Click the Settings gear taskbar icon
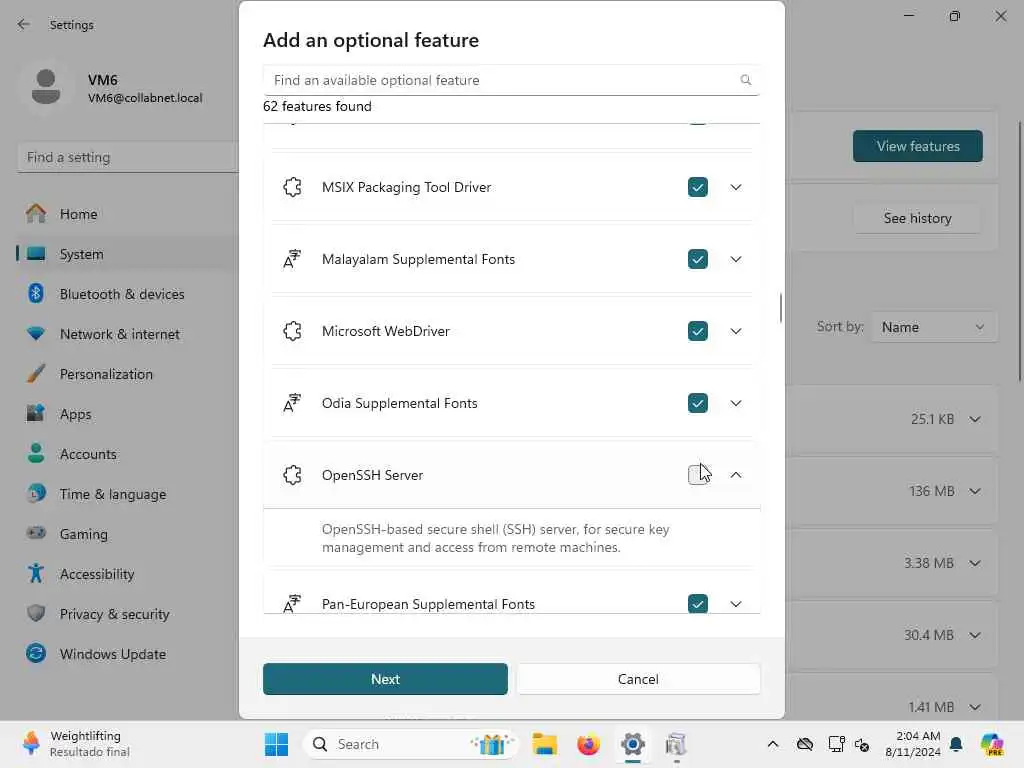1024x768 pixels. tap(632, 744)
